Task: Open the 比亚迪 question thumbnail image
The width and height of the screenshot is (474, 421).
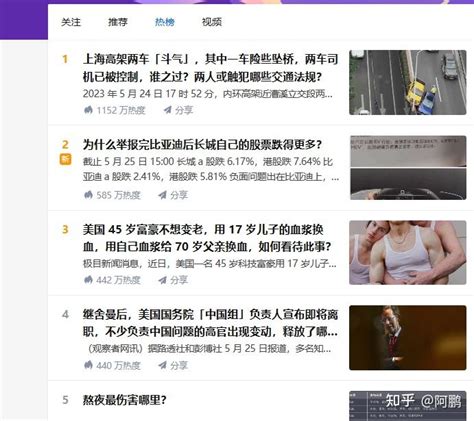Action: coord(408,168)
